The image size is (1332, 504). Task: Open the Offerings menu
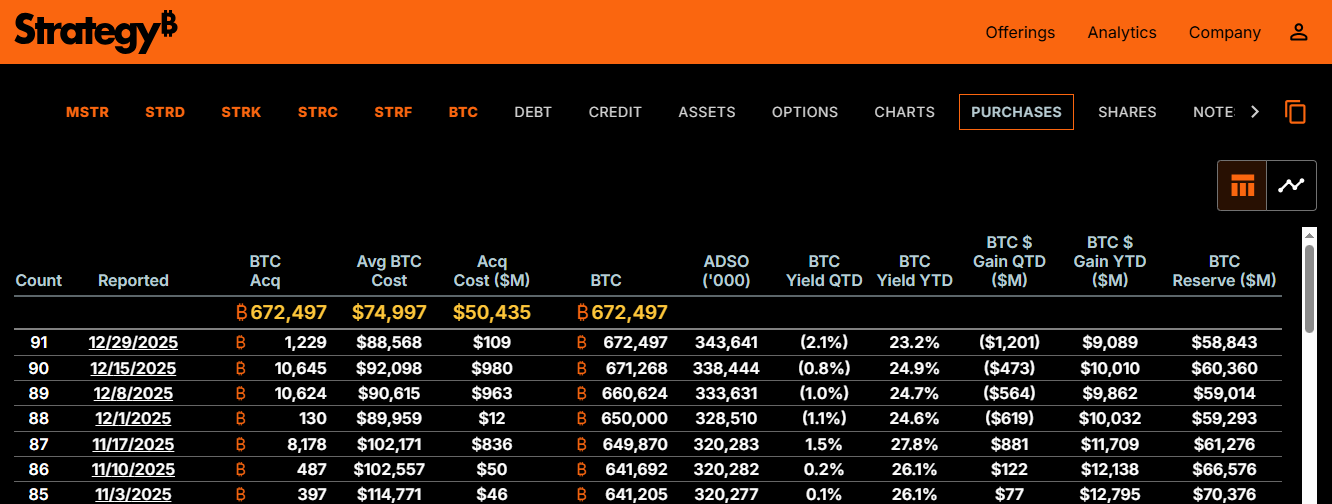1020,32
